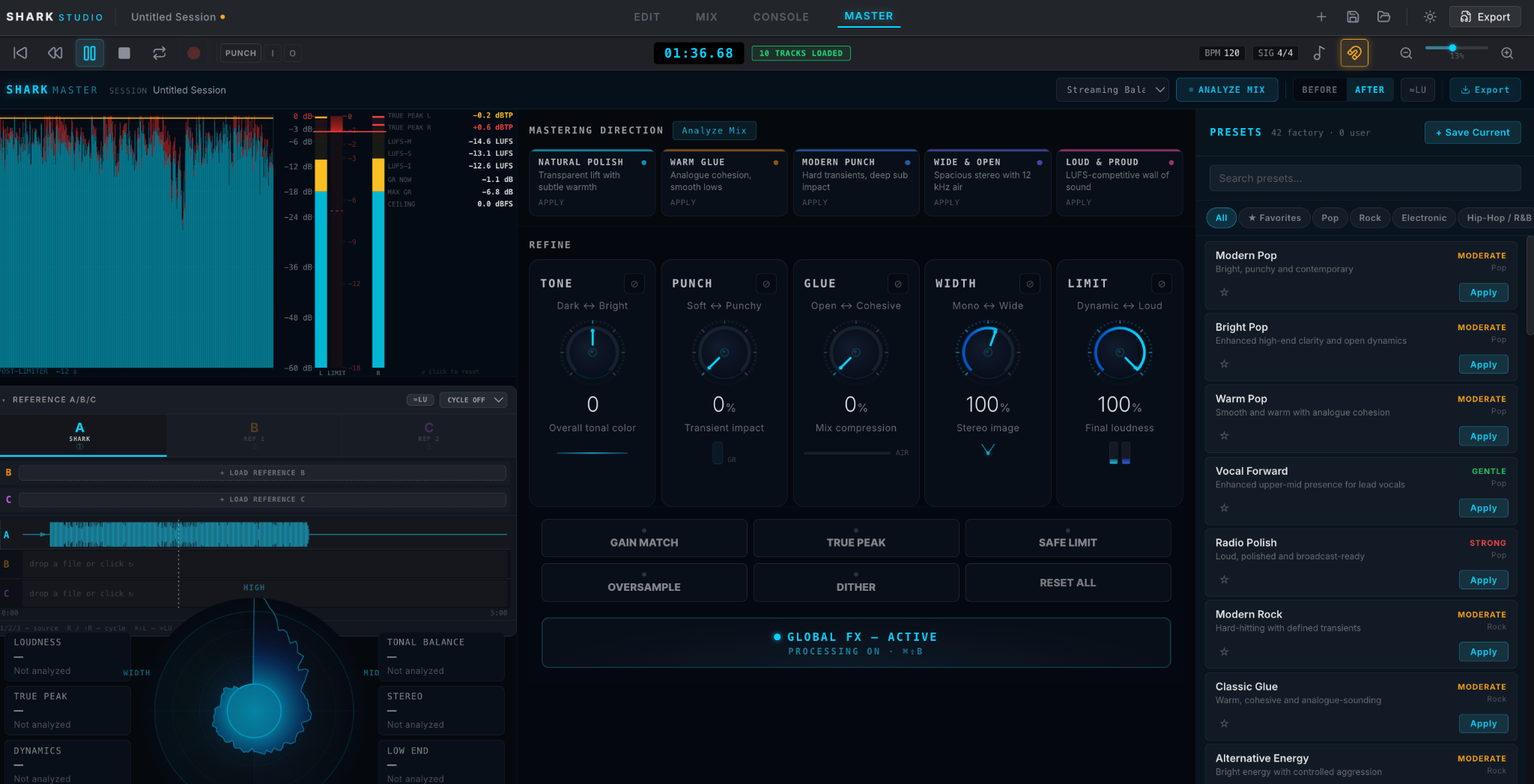This screenshot has height=784, width=1534.
Task: Enable SAFE LIMIT option
Action: click(1067, 538)
